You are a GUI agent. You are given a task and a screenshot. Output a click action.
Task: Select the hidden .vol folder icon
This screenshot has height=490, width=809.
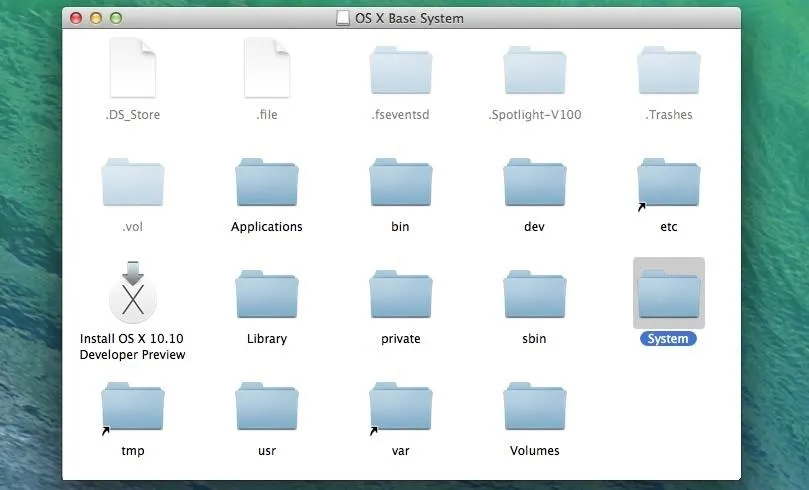[133, 182]
